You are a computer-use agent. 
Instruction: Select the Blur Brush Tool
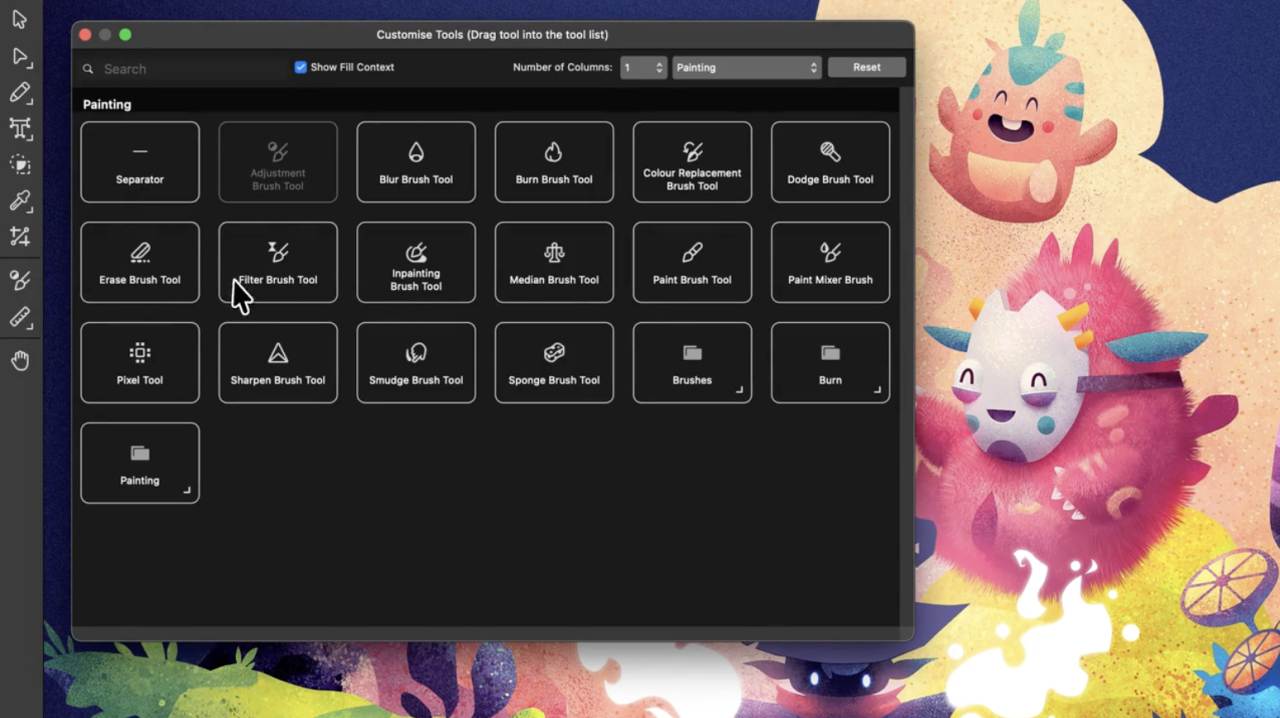click(415, 162)
